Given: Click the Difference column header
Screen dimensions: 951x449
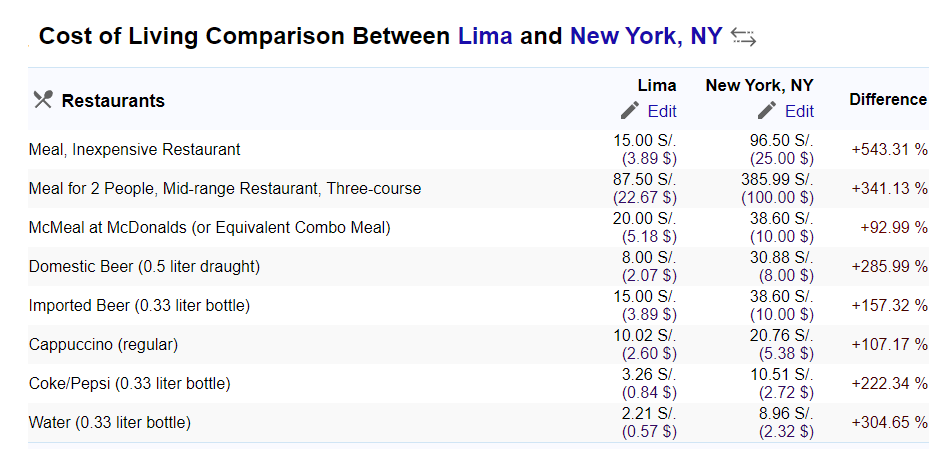Looking at the screenshot, I should [888, 100].
